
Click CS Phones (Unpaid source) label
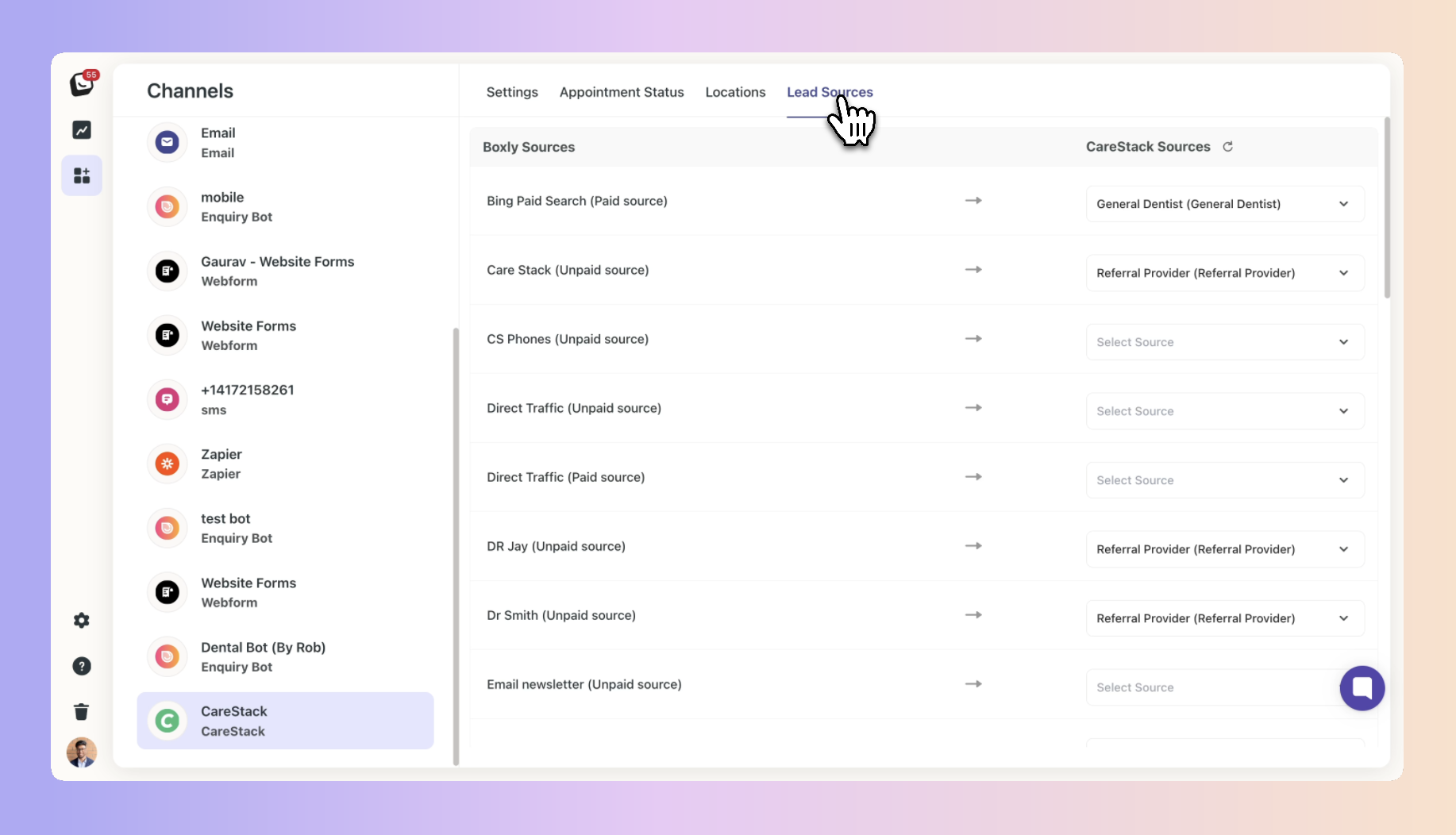(568, 339)
